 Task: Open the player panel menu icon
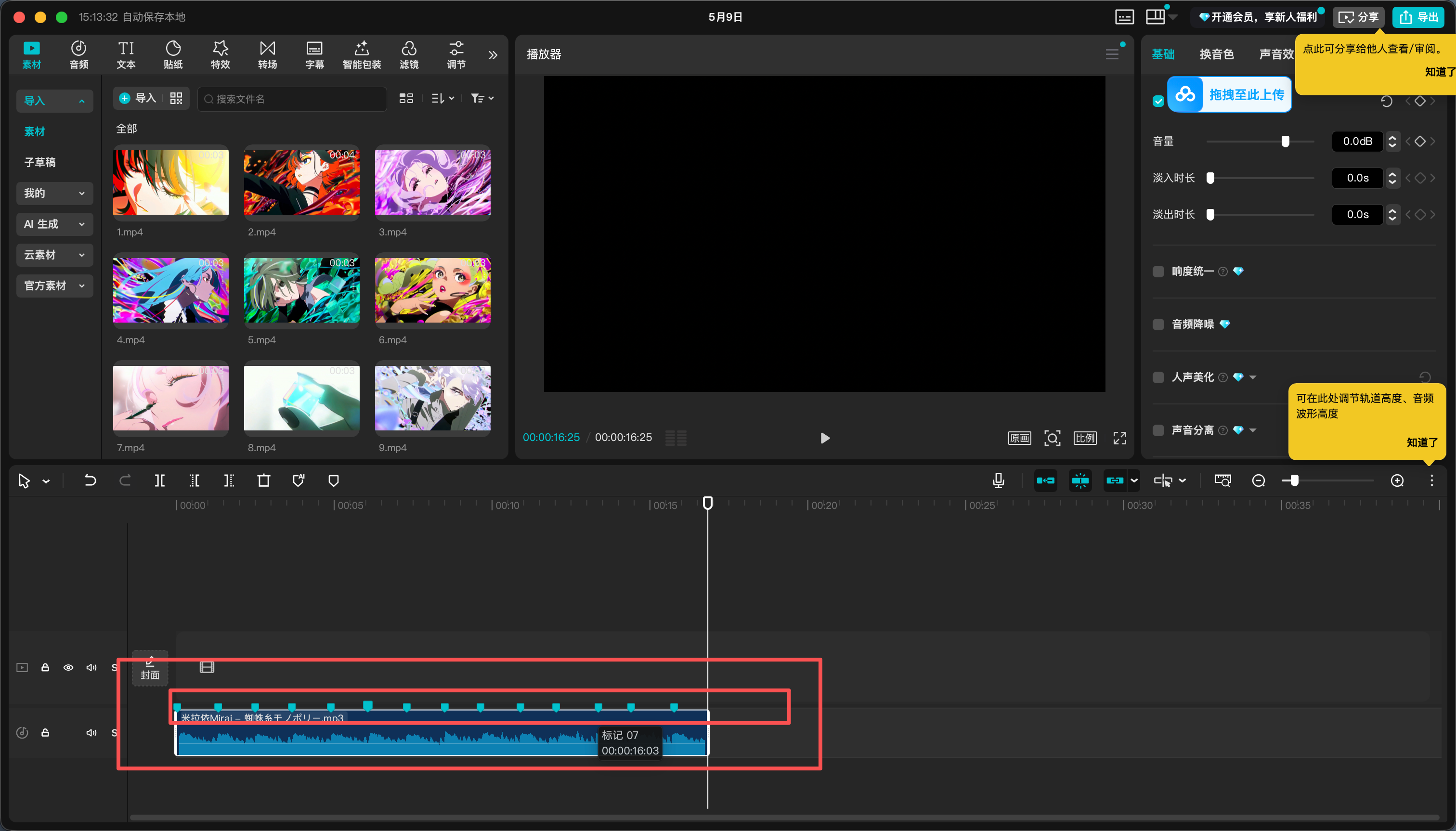pos(1112,54)
